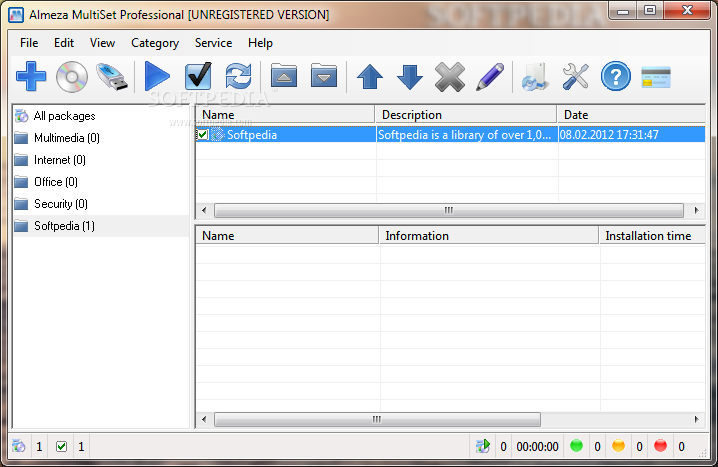Screen dimensions: 718x467
Task: Sort packages by Date column header
Action: click(x=631, y=115)
